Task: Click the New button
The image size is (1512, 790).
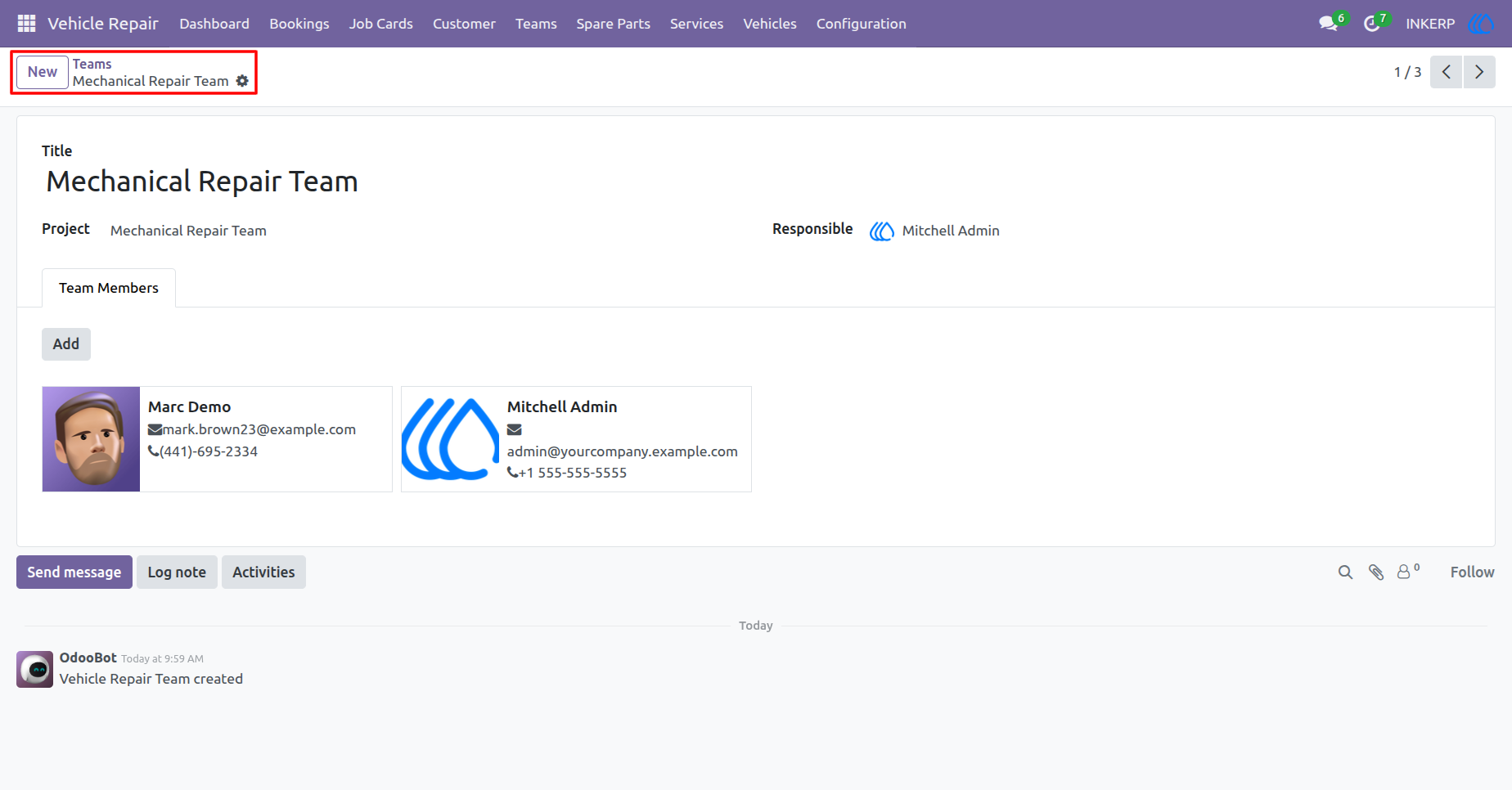Action: tap(43, 72)
